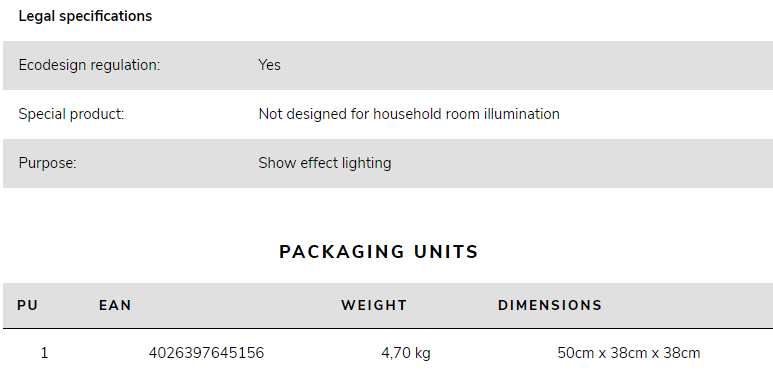This screenshot has height=379, width=773.
Task: Click EAN number 4026397645156
Action: tap(207, 353)
